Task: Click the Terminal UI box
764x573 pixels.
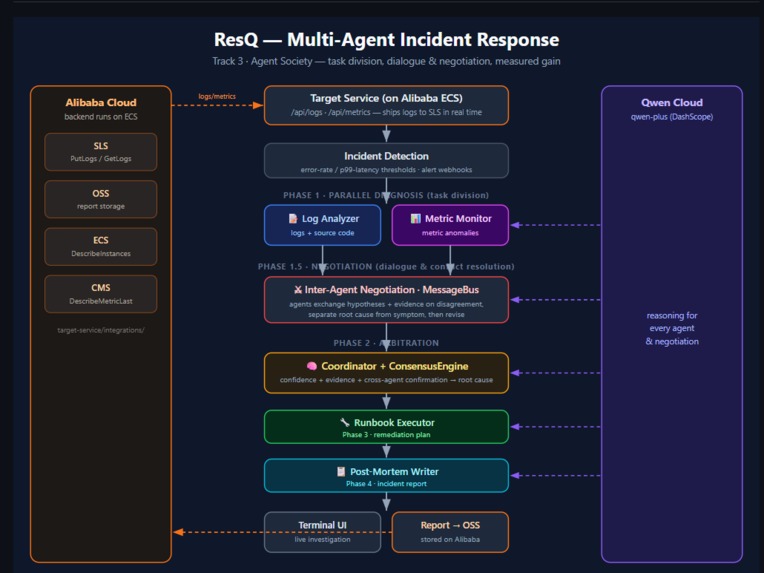Action: pos(323,532)
